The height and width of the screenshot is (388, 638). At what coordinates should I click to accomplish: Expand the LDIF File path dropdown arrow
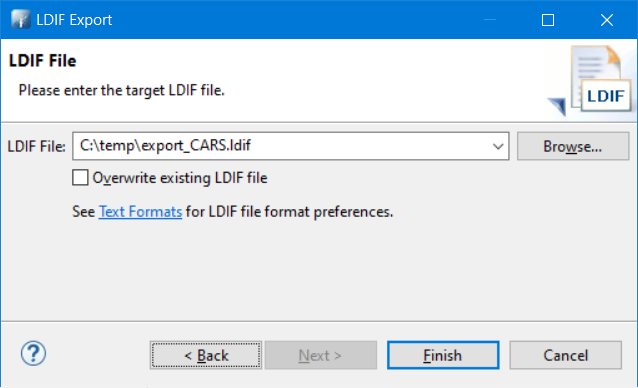click(498, 146)
